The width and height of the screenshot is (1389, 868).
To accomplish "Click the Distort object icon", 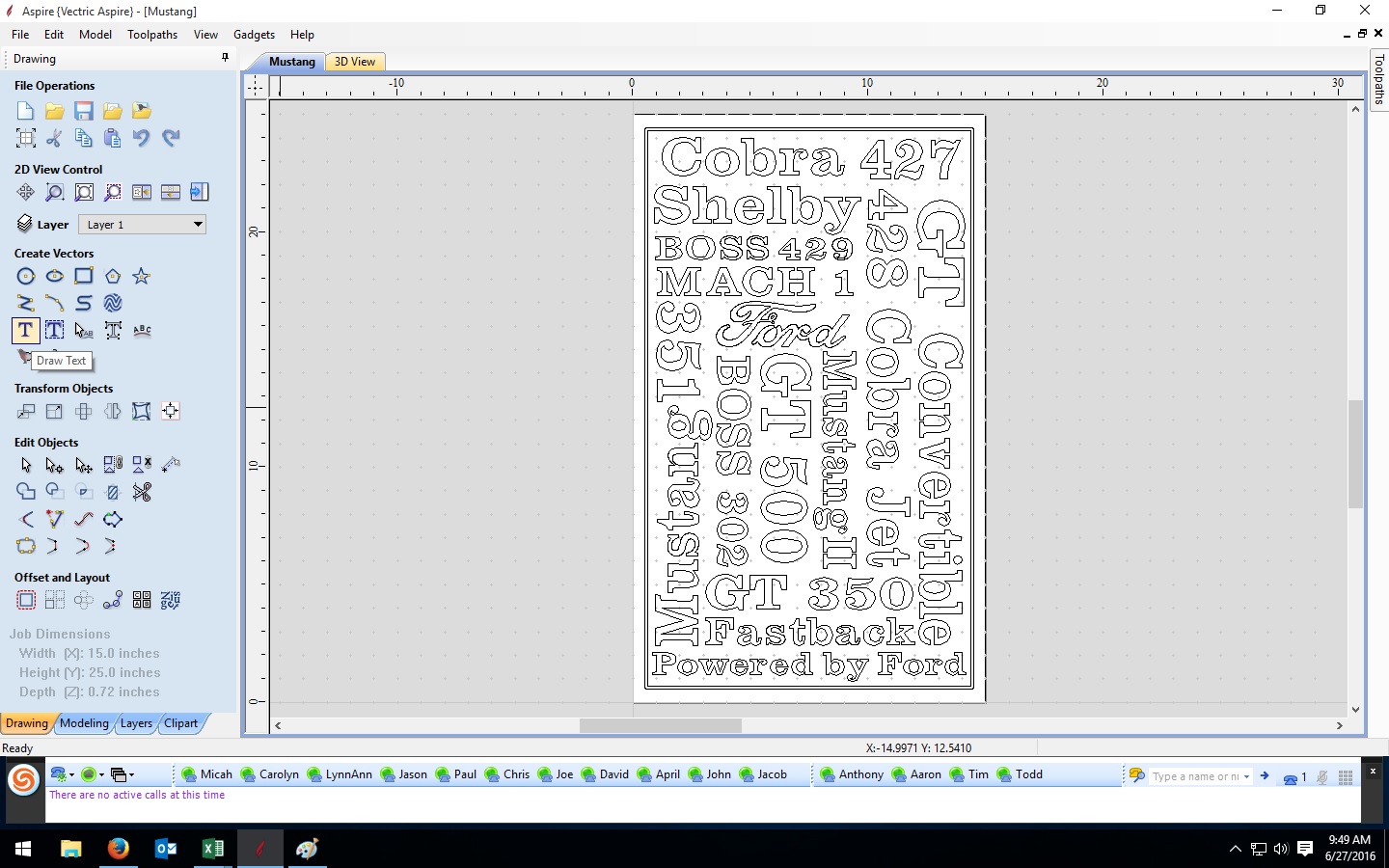I will pyautogui.click(x=142, y=412).
